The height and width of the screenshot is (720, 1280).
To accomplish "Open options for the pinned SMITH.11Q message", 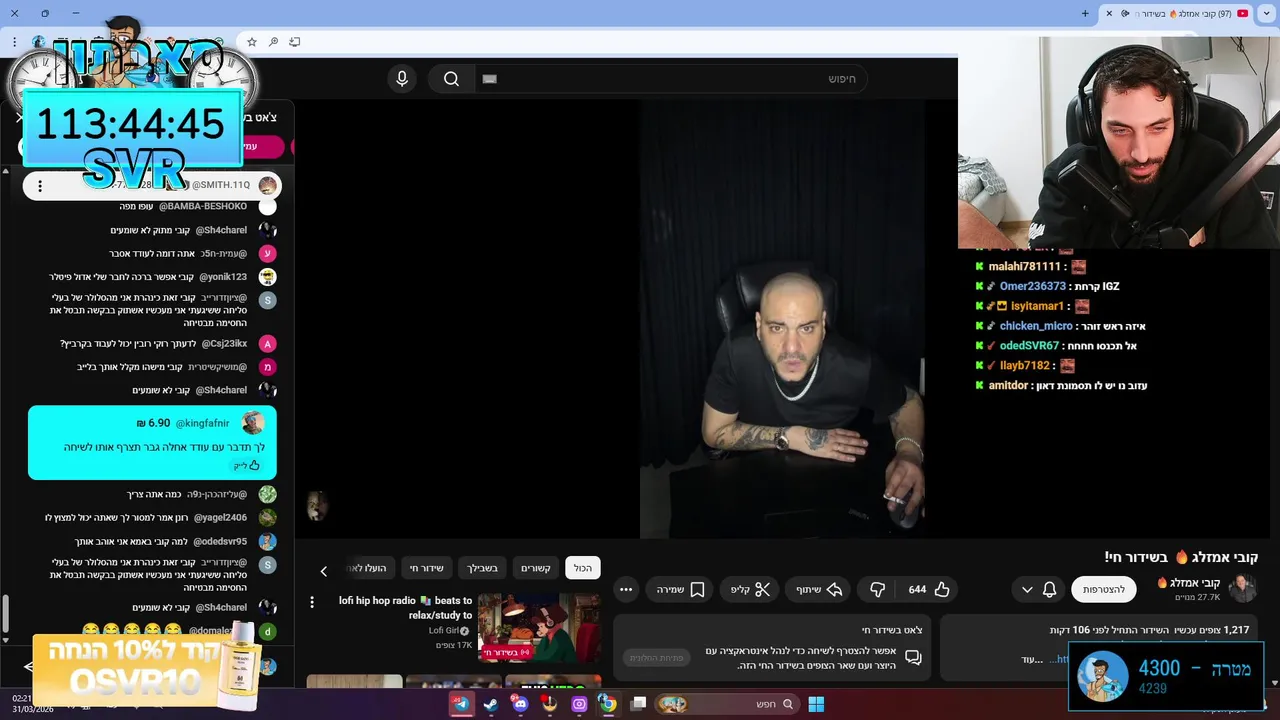I will coord(40,185).
